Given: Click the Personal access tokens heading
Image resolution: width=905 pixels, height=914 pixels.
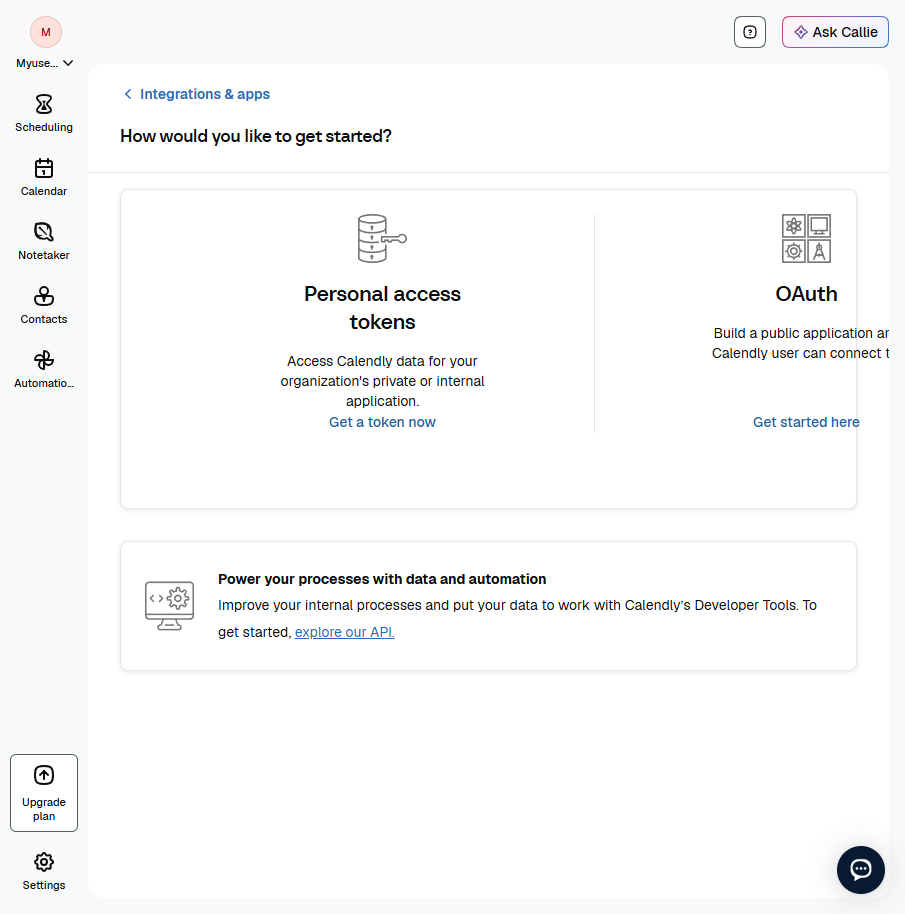Looking at the screenshot, I should tap(382, 308).
